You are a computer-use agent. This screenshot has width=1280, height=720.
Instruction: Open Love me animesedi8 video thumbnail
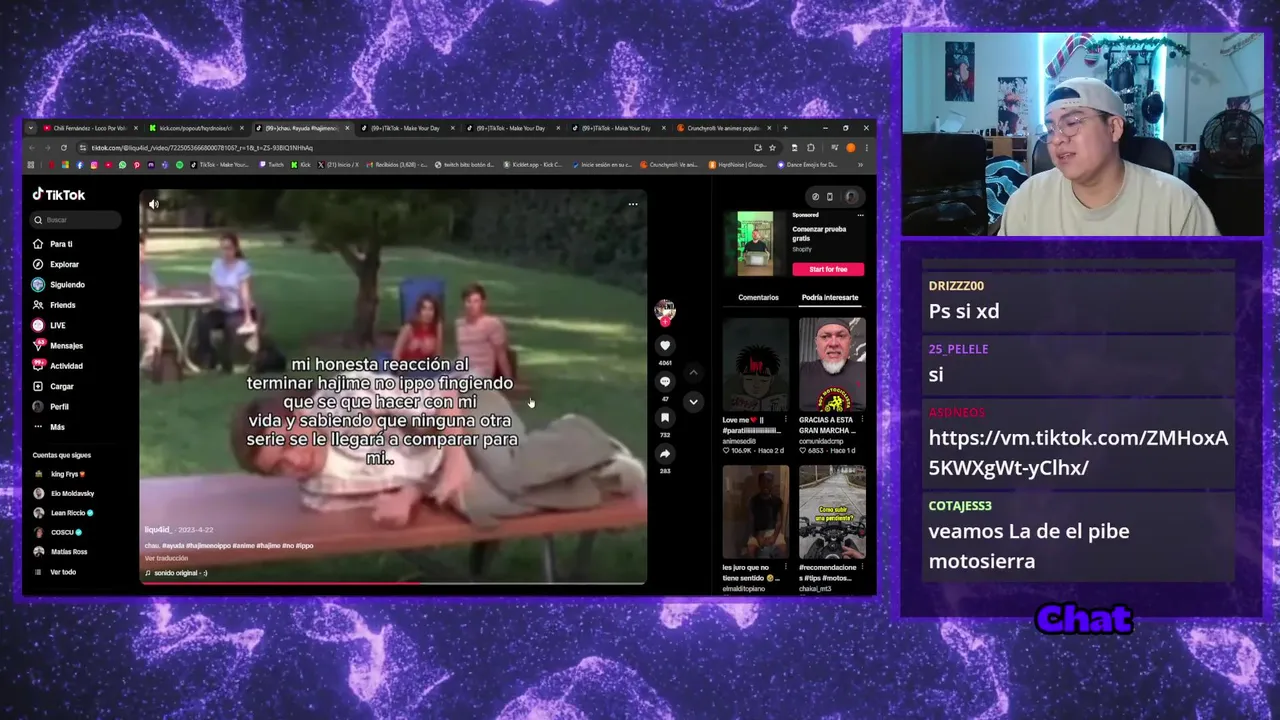(x=756, y=365)
